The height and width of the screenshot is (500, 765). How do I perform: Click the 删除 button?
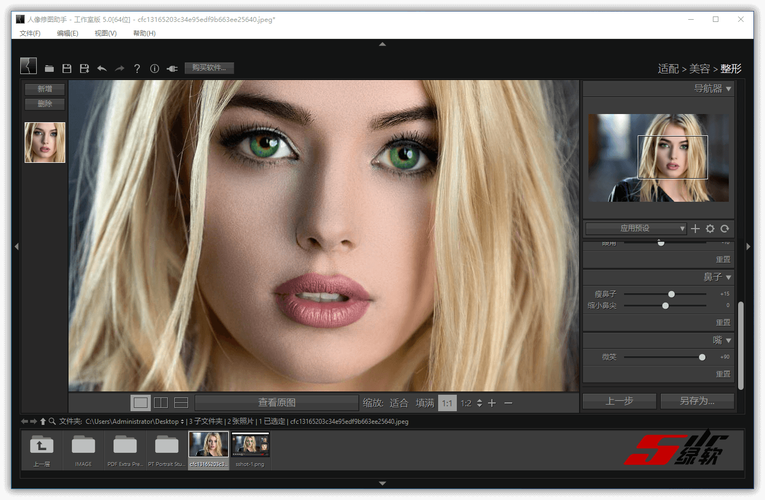45,103
